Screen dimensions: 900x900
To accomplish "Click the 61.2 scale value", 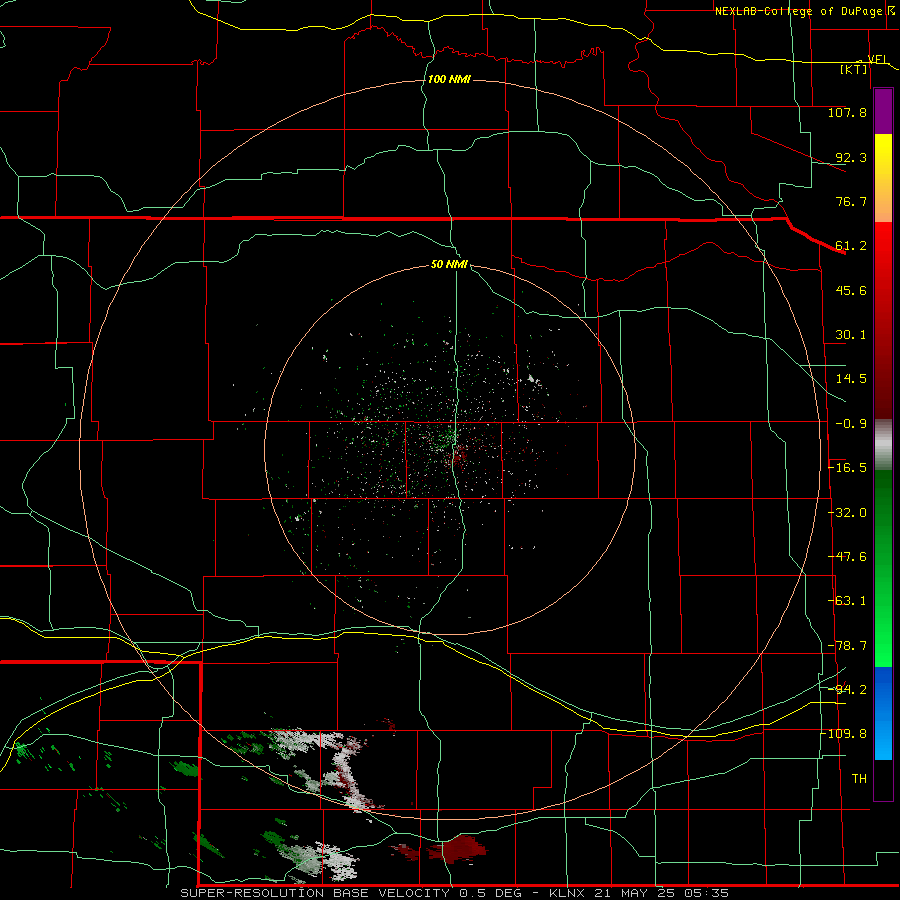I will click(x=851, y=246).
